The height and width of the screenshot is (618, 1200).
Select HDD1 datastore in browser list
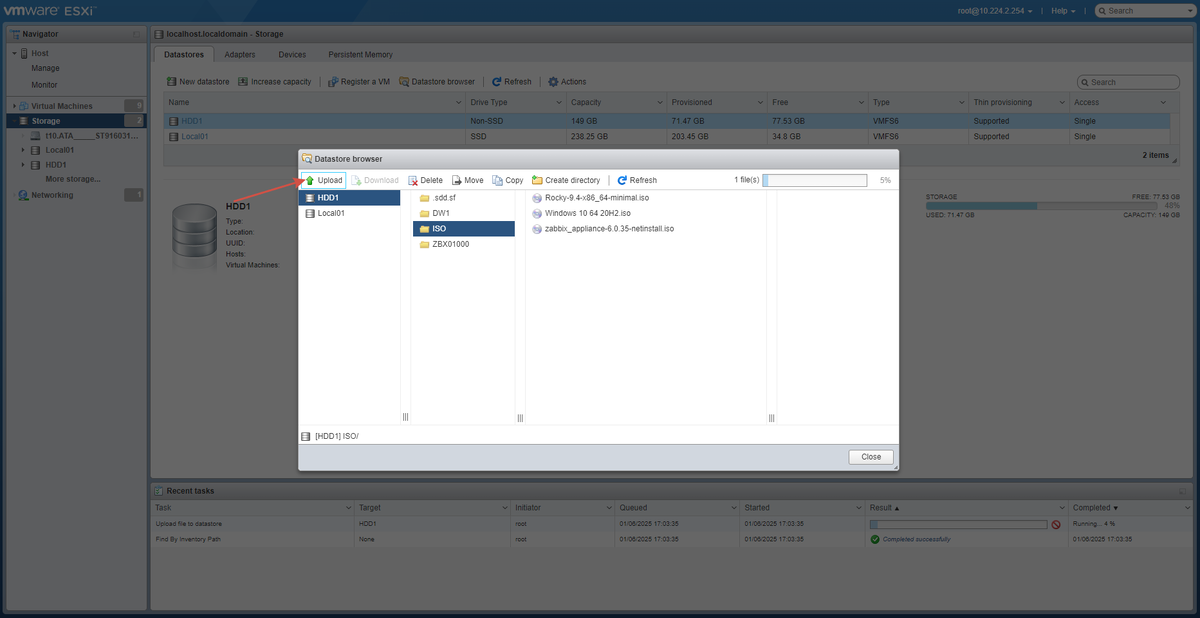coord(349,198)
